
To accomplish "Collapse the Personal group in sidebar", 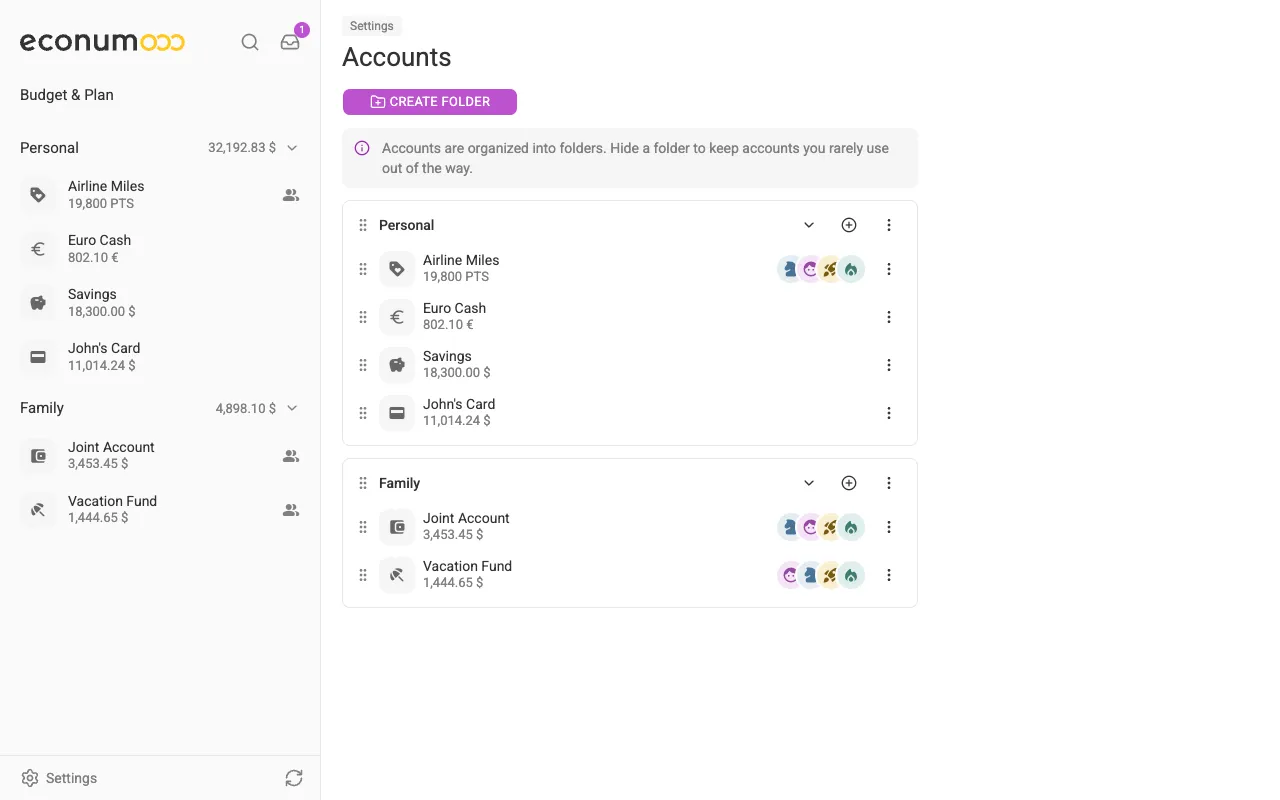I will 292,148.
